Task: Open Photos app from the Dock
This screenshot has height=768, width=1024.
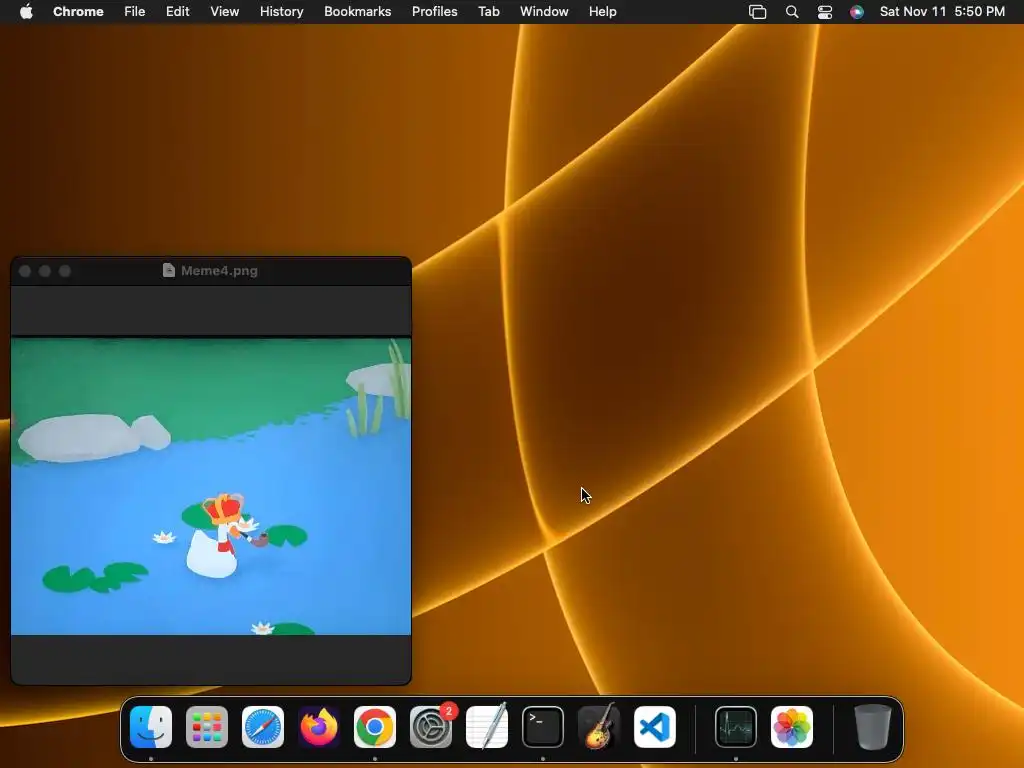Action: (792, 727)
